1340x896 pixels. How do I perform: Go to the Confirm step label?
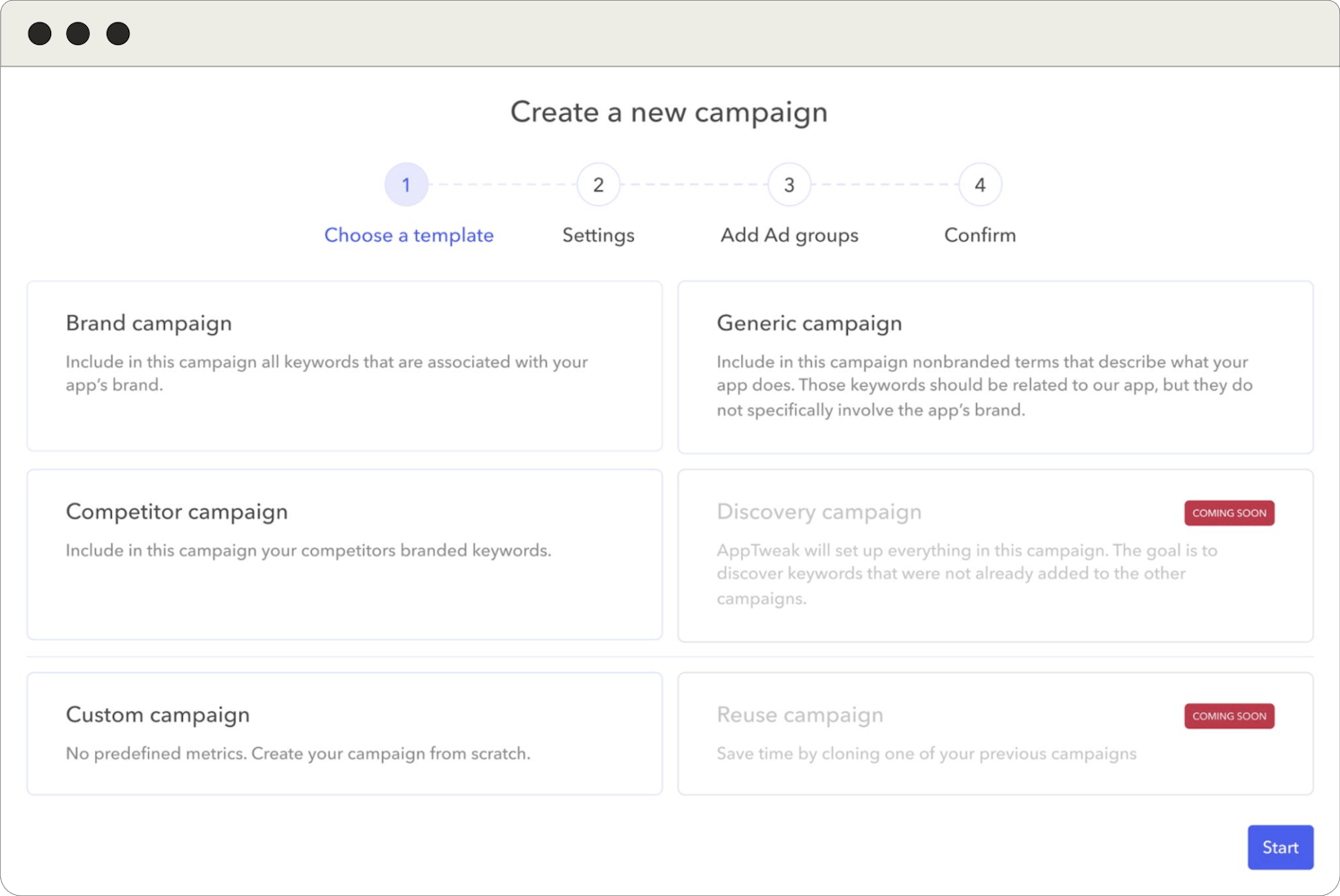pyautogui.click(x=980, y=235)
